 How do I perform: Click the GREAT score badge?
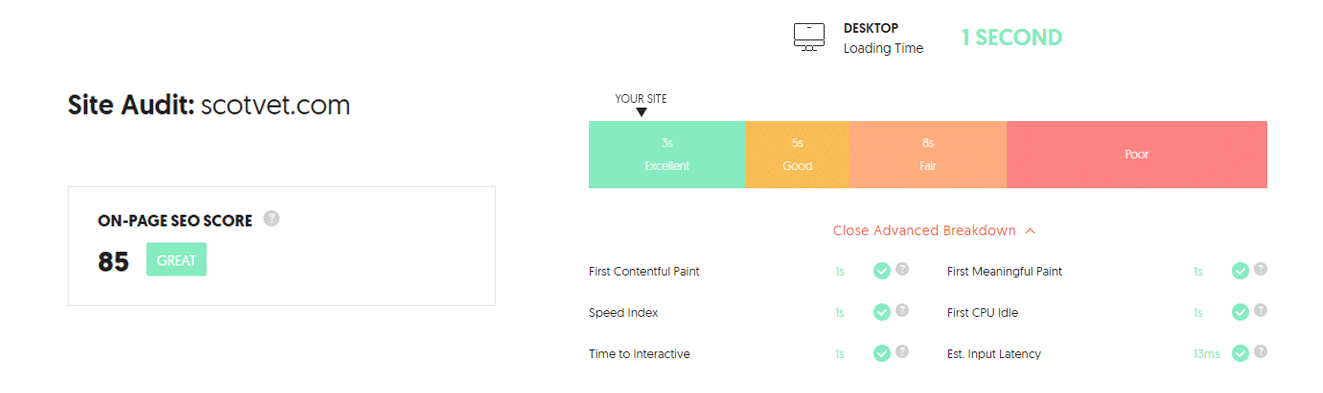[x=176, y=260]
